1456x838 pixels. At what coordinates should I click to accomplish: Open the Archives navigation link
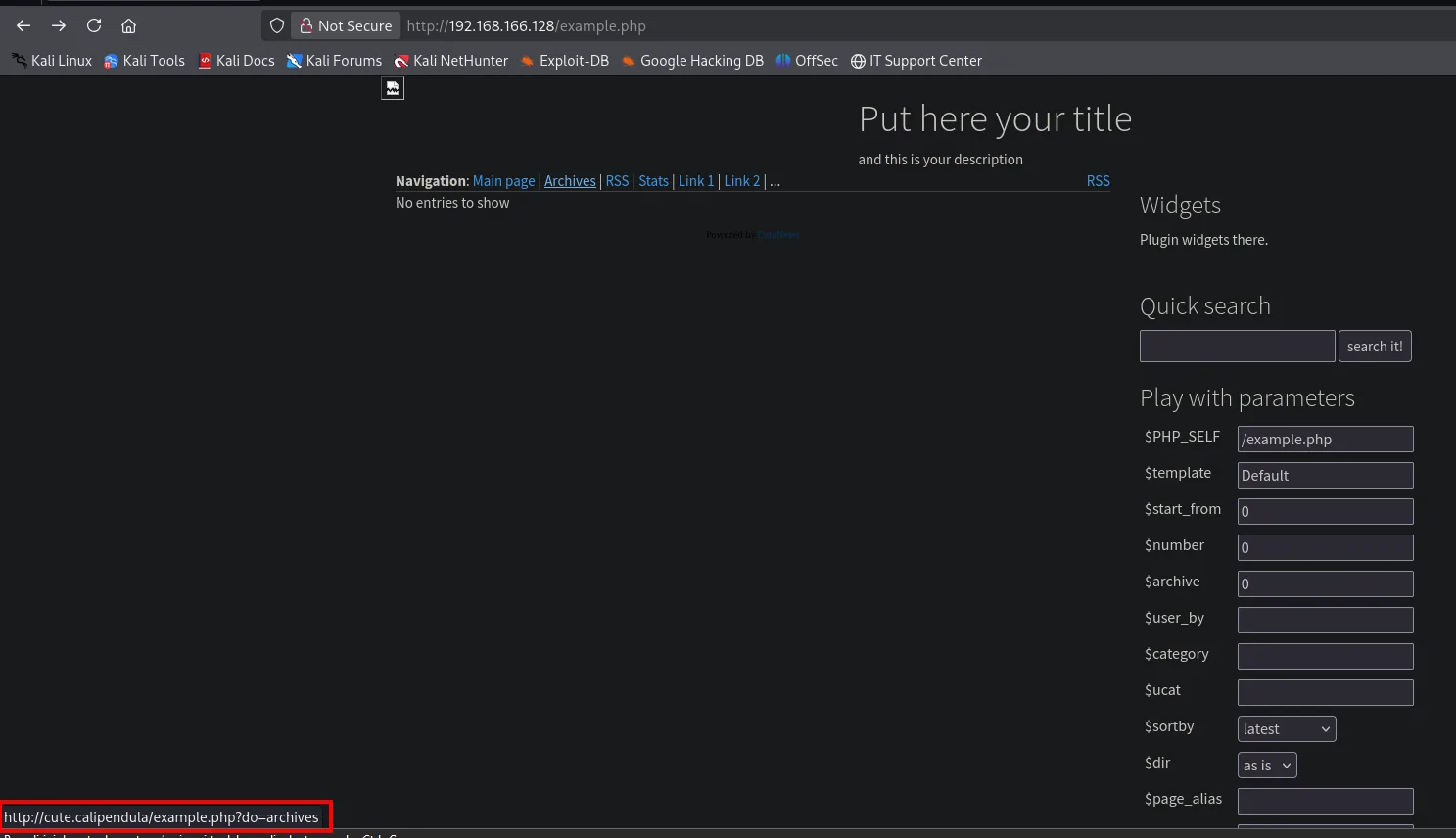(x=570, y=181)
